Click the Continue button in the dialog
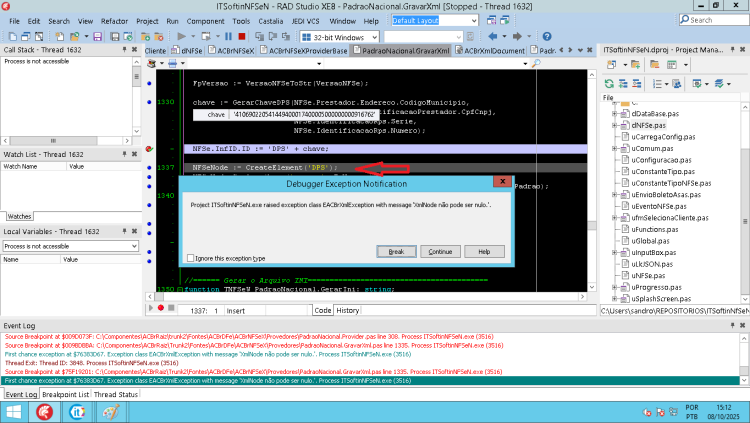 tap(440, 251)
